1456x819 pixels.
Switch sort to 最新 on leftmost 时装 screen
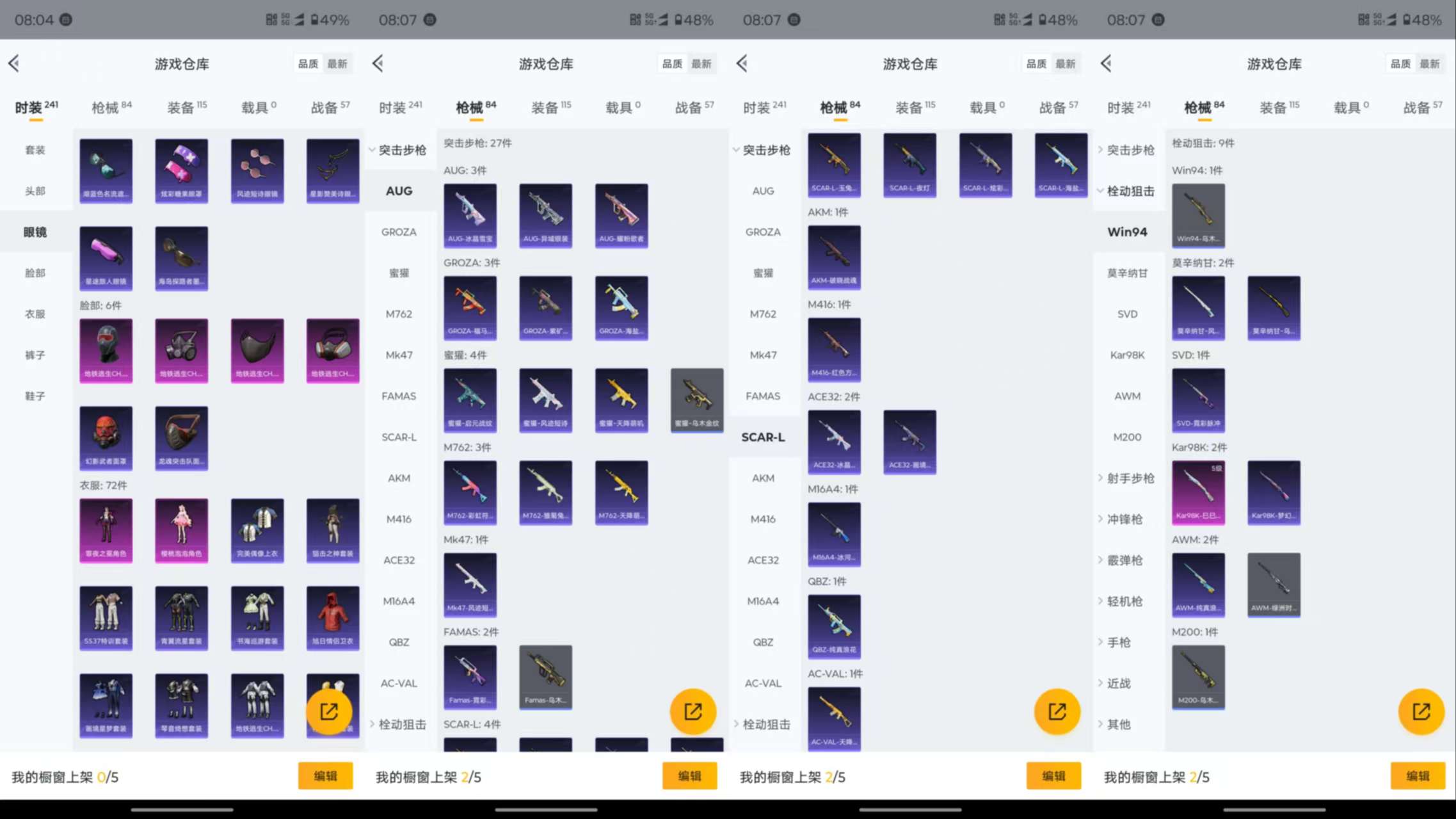point(337,63)
